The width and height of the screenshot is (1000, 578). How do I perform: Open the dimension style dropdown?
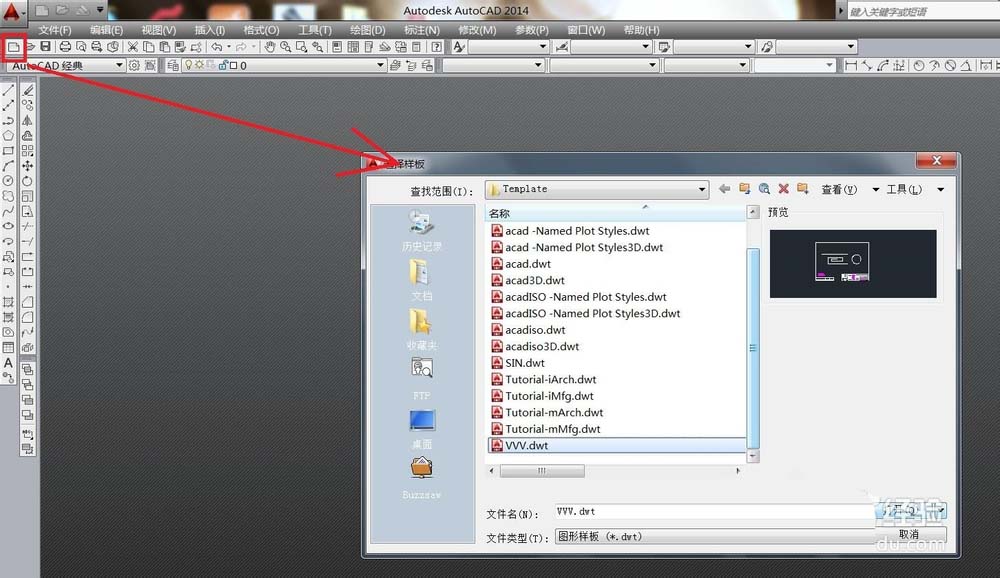point(645,47)
